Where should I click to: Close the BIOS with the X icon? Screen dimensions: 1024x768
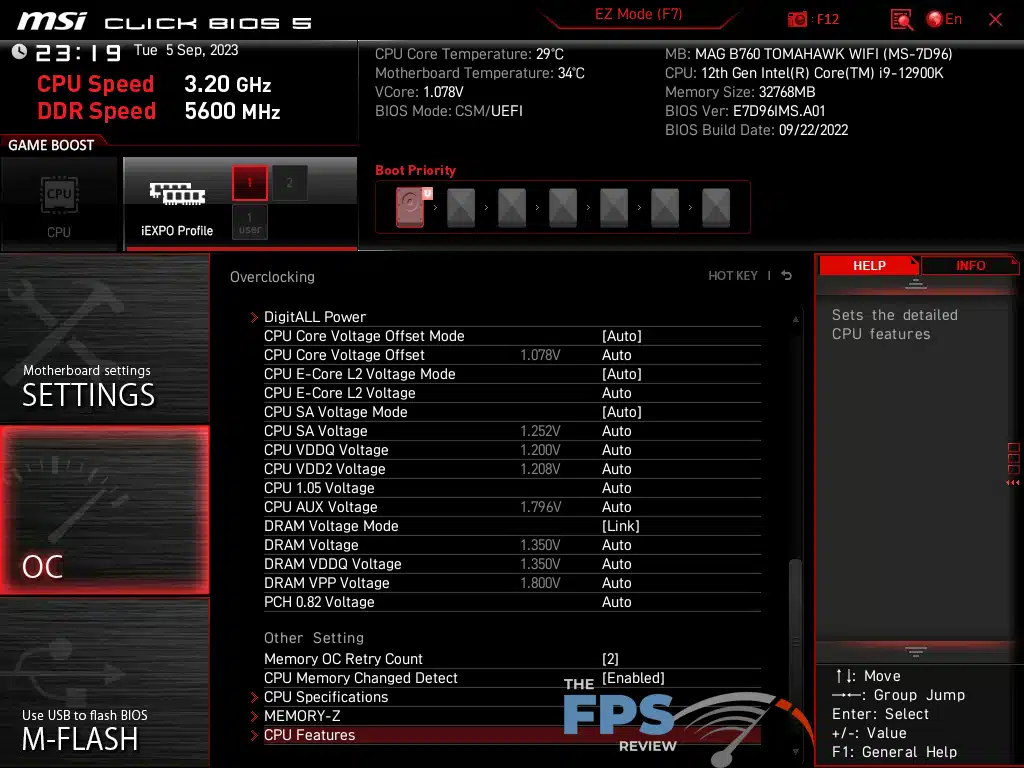(995, 20)
